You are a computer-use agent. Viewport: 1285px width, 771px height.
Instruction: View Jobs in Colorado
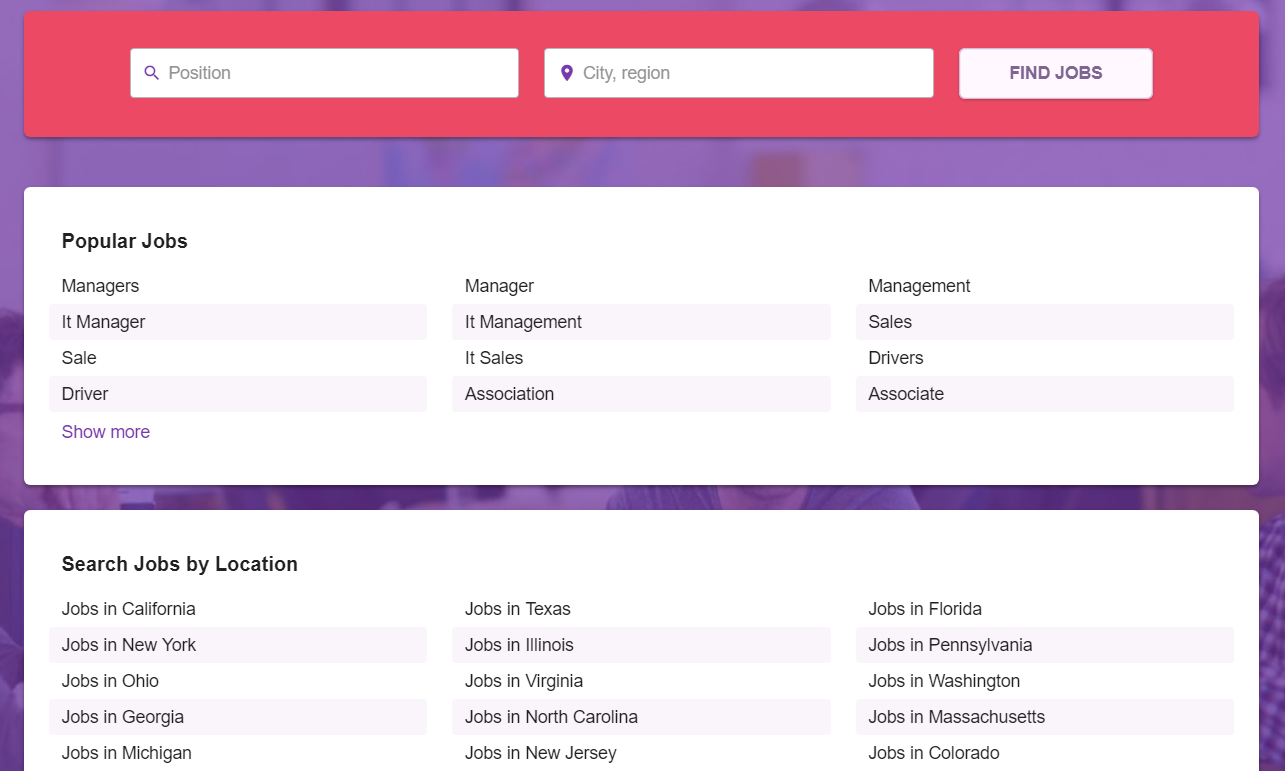[934, 752]
